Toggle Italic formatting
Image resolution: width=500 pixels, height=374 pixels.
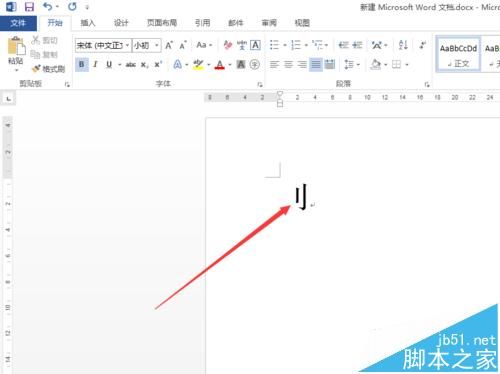click(95, 64)
